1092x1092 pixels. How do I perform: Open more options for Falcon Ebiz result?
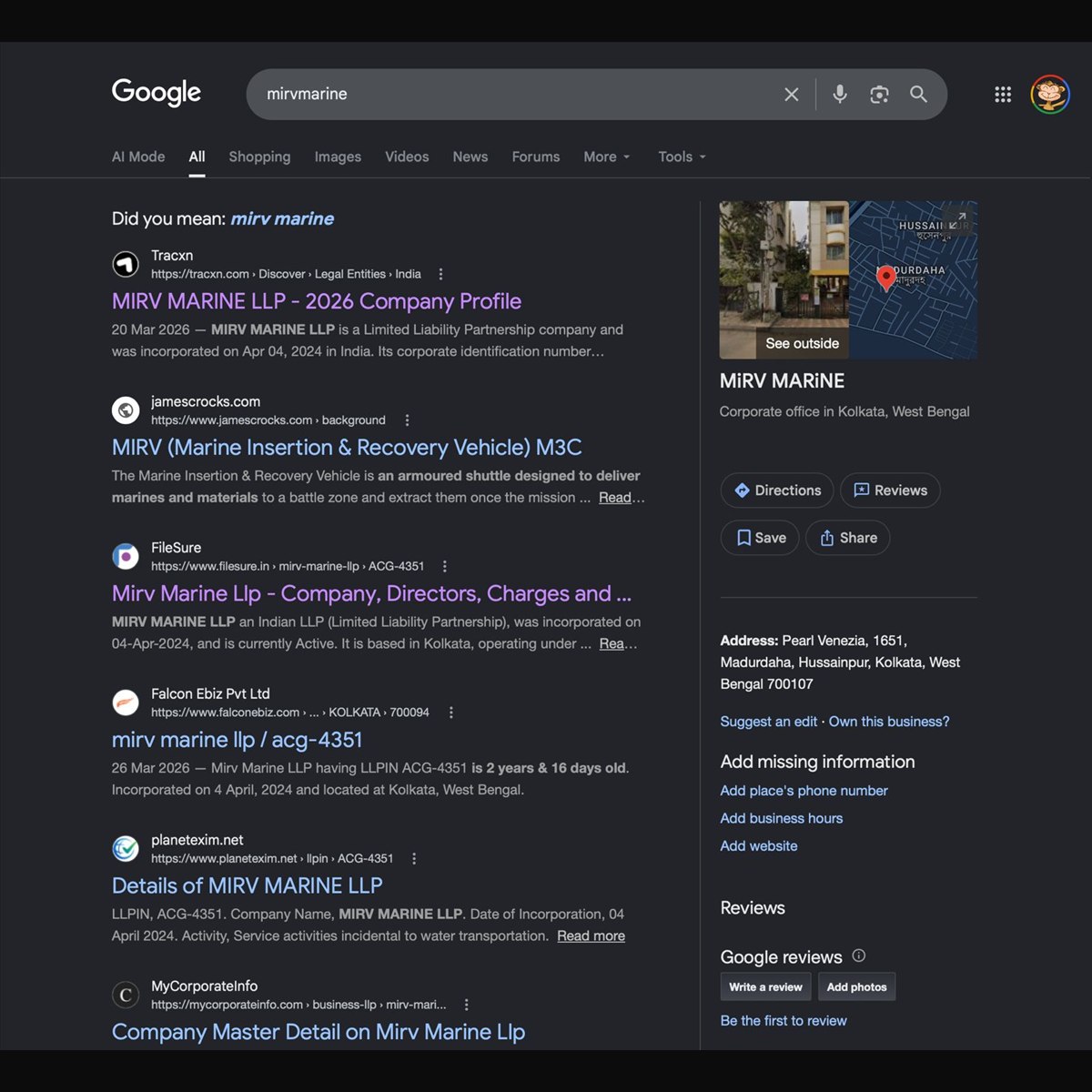click(x=451, y=713)
